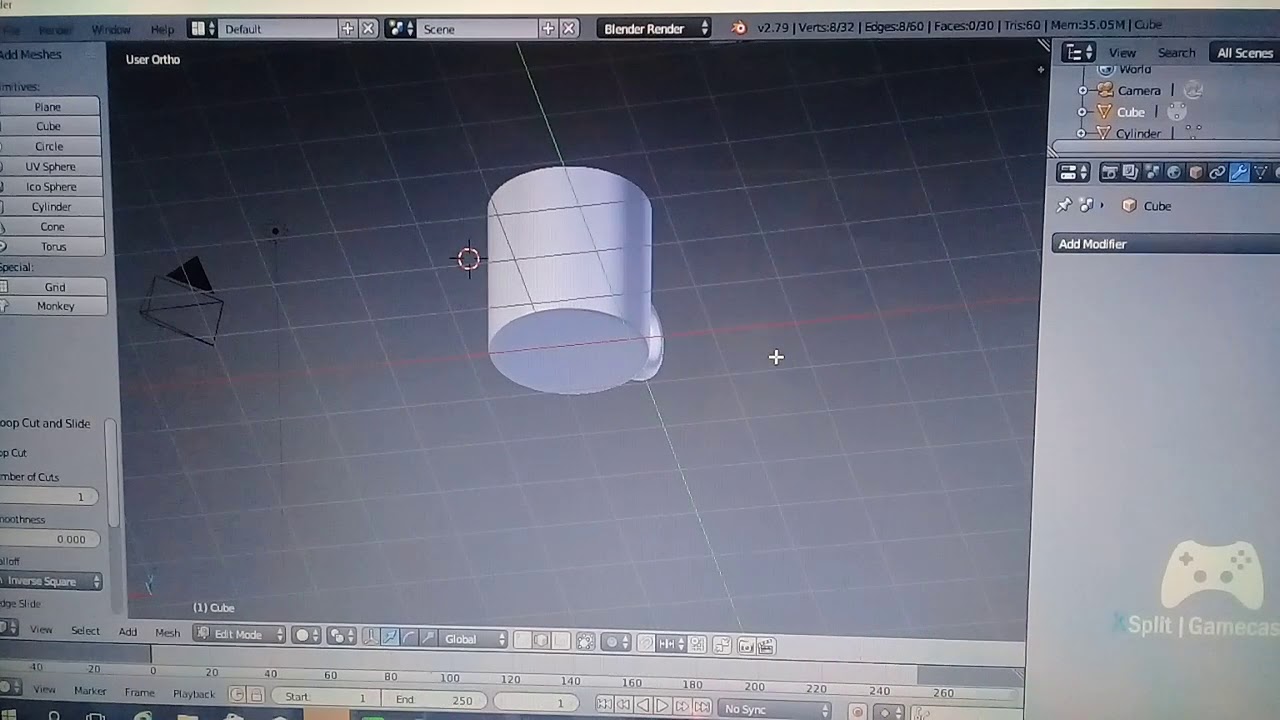This screenshot has width=1280, height=720.
Task: Open the Blender Render engine dropdown
Action: pos(653,29)
